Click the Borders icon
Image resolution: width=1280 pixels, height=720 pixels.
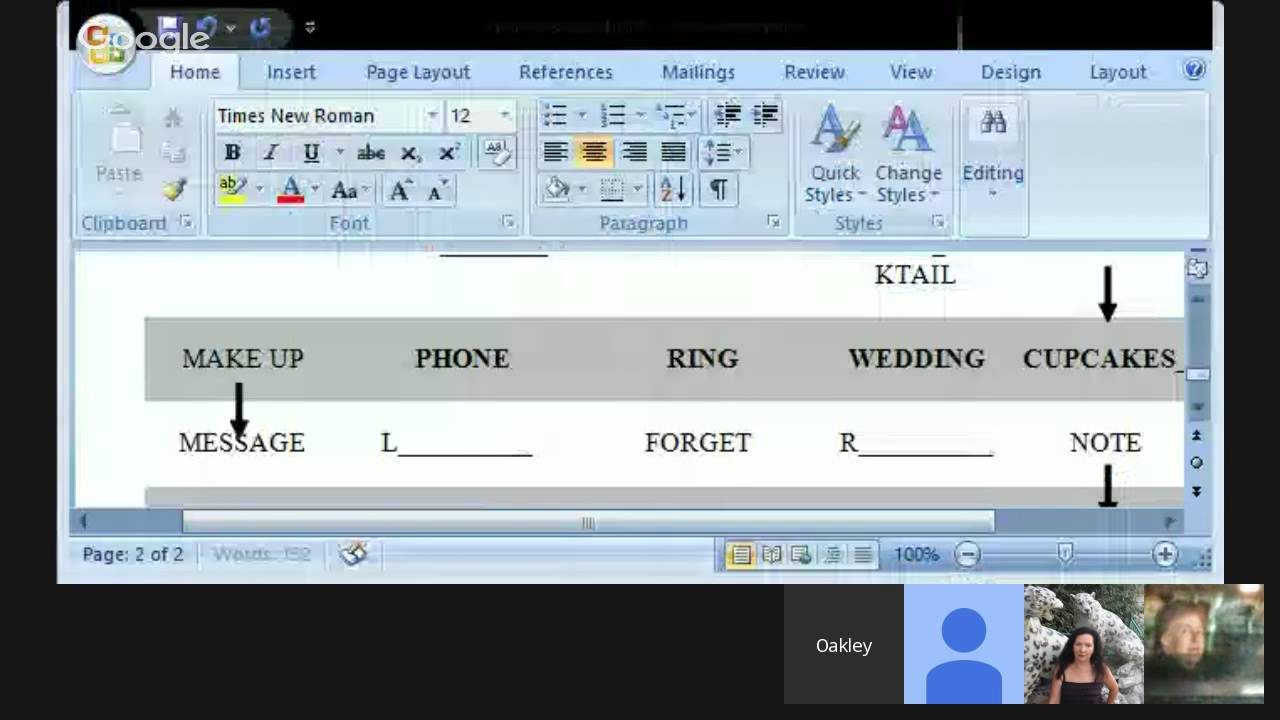(611, 189)
